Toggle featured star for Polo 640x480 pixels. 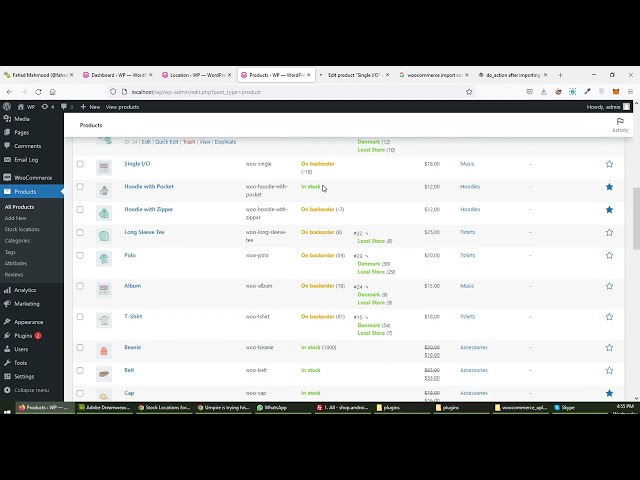coord(609,256)
